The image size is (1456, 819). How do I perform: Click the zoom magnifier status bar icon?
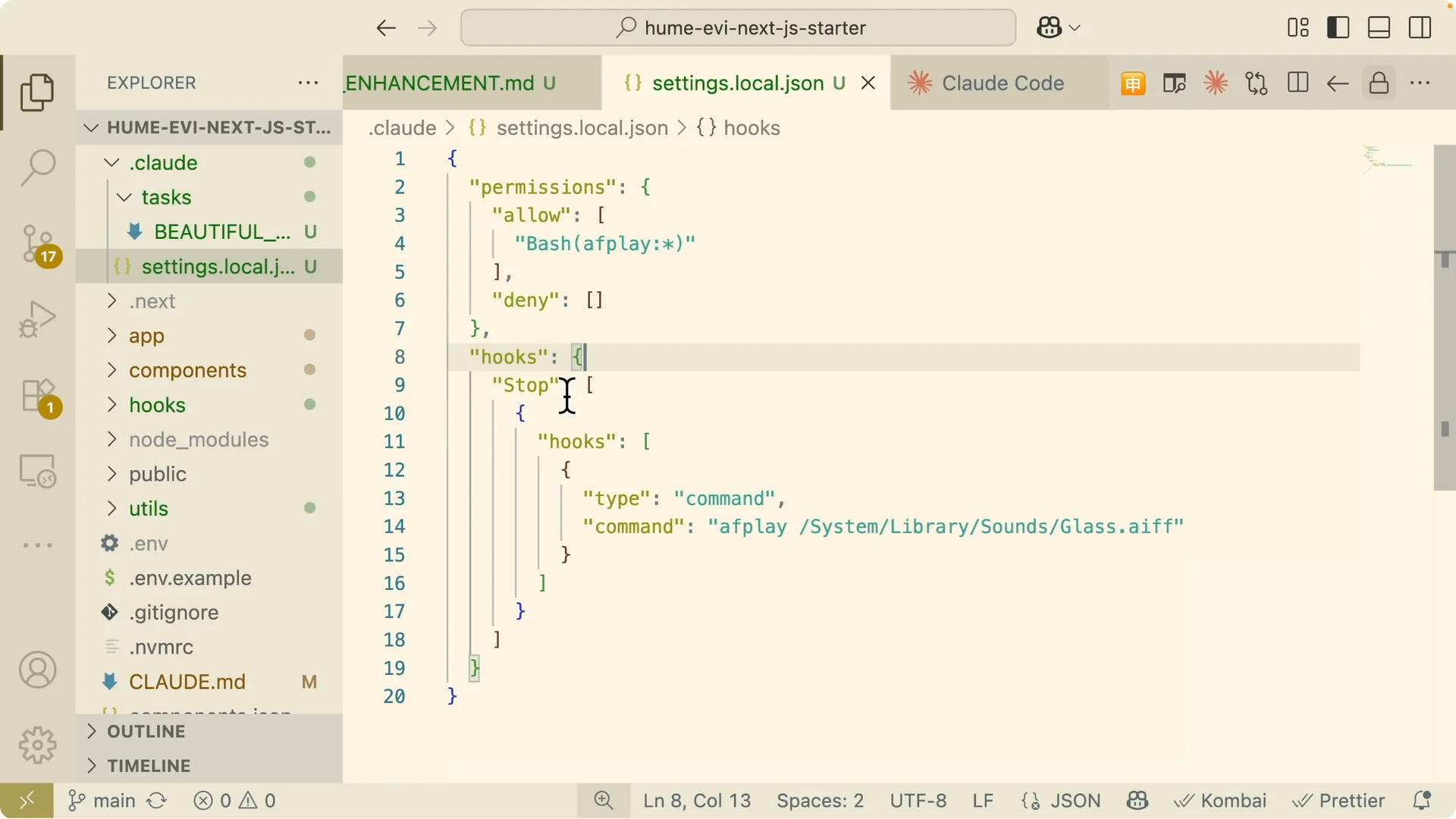[604, 801]
